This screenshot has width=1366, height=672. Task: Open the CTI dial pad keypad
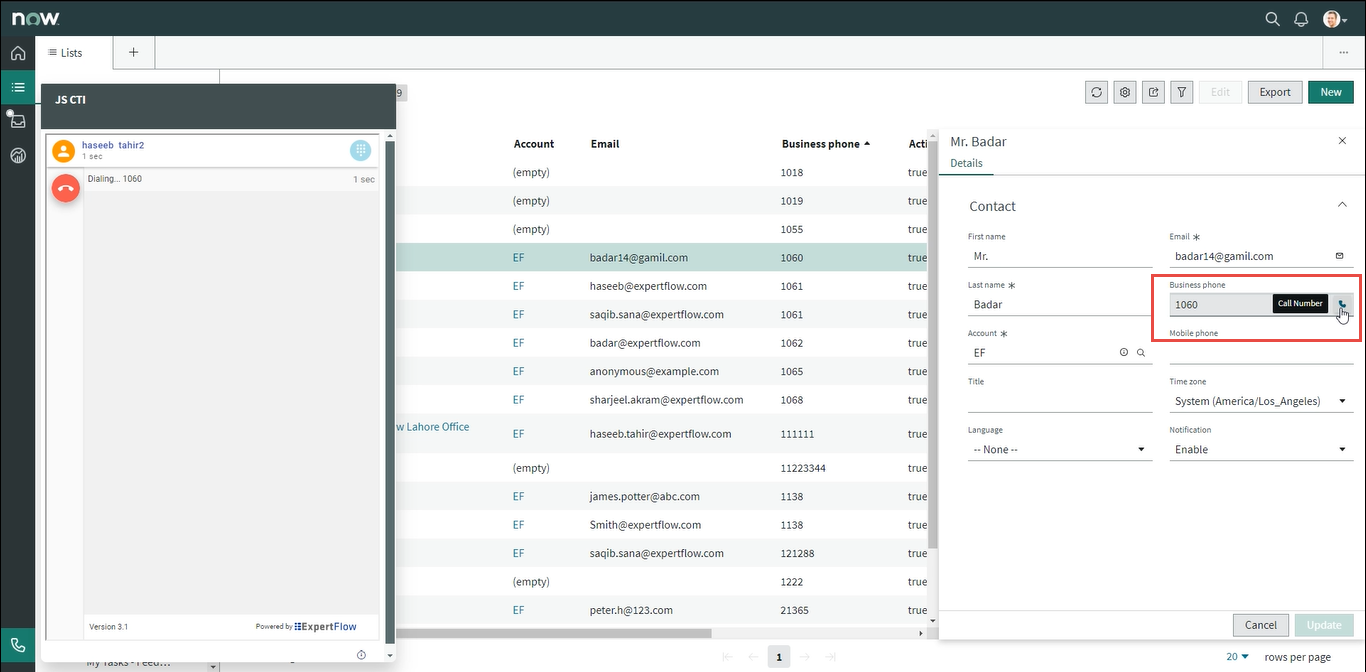[x=361, y=150]
